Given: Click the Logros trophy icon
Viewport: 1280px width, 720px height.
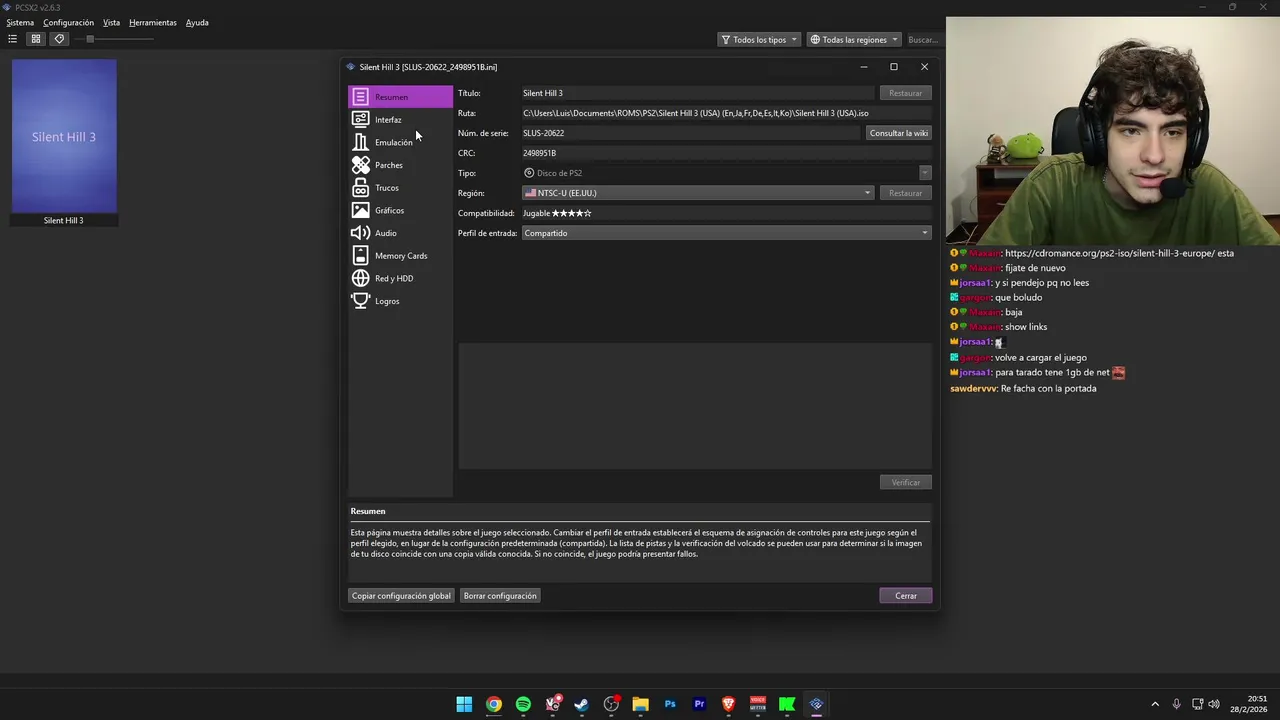Looking at the screenshot, I should coord(360,301).
